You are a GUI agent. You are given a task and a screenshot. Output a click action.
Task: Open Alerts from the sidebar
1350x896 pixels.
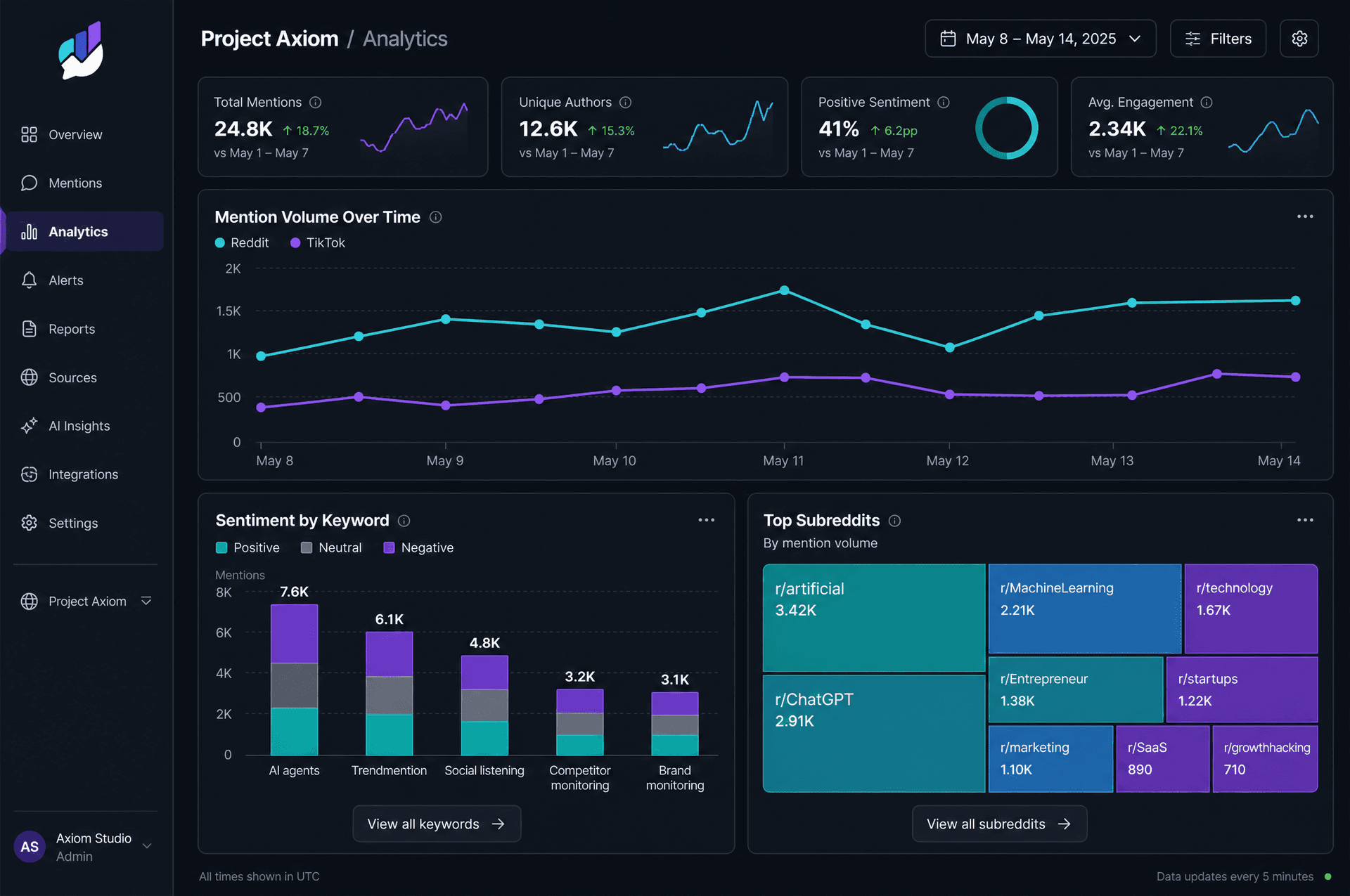click(84, 280)
